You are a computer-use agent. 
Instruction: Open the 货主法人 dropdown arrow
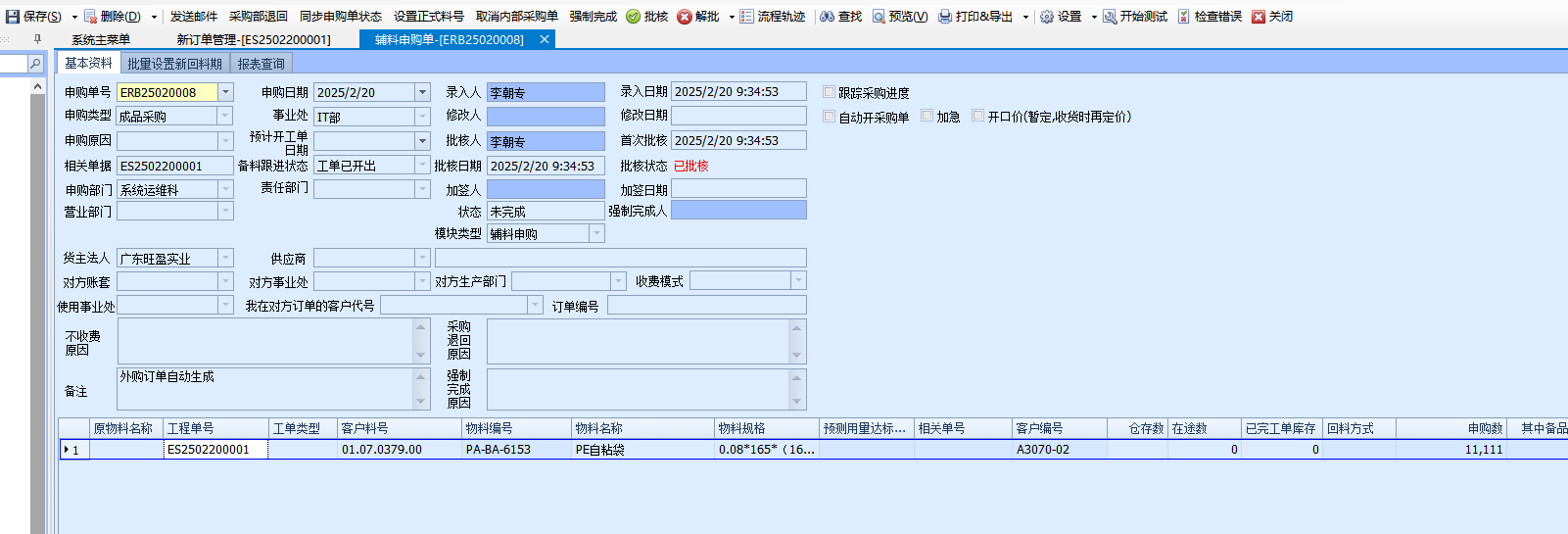[x=226, y=258]
